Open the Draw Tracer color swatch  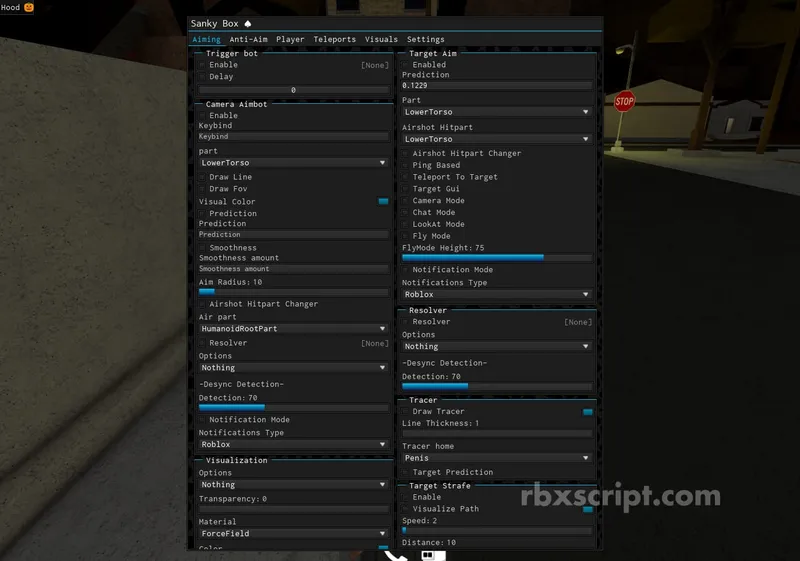pyautogui.click(x=587, y=412)
